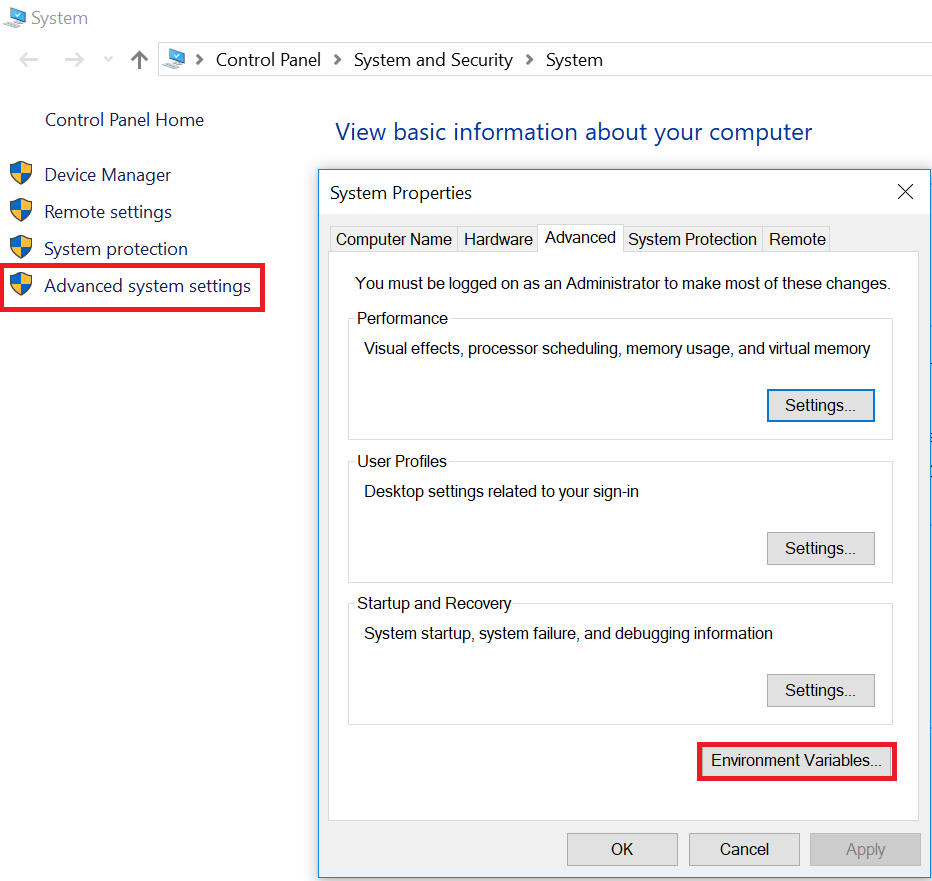
Task: Go up one level with the up arrow
Action: pos(139,59)
